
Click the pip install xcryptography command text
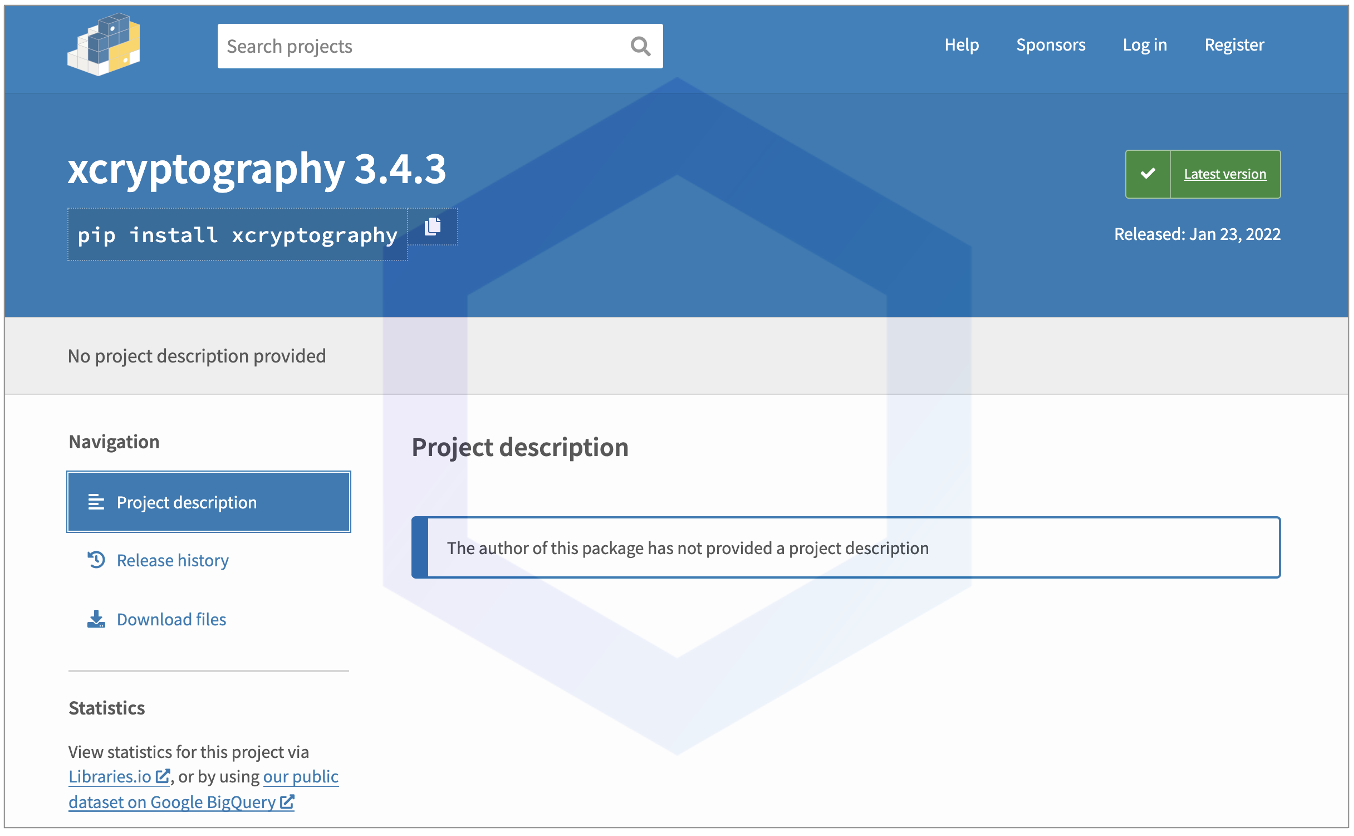(237, 235)
